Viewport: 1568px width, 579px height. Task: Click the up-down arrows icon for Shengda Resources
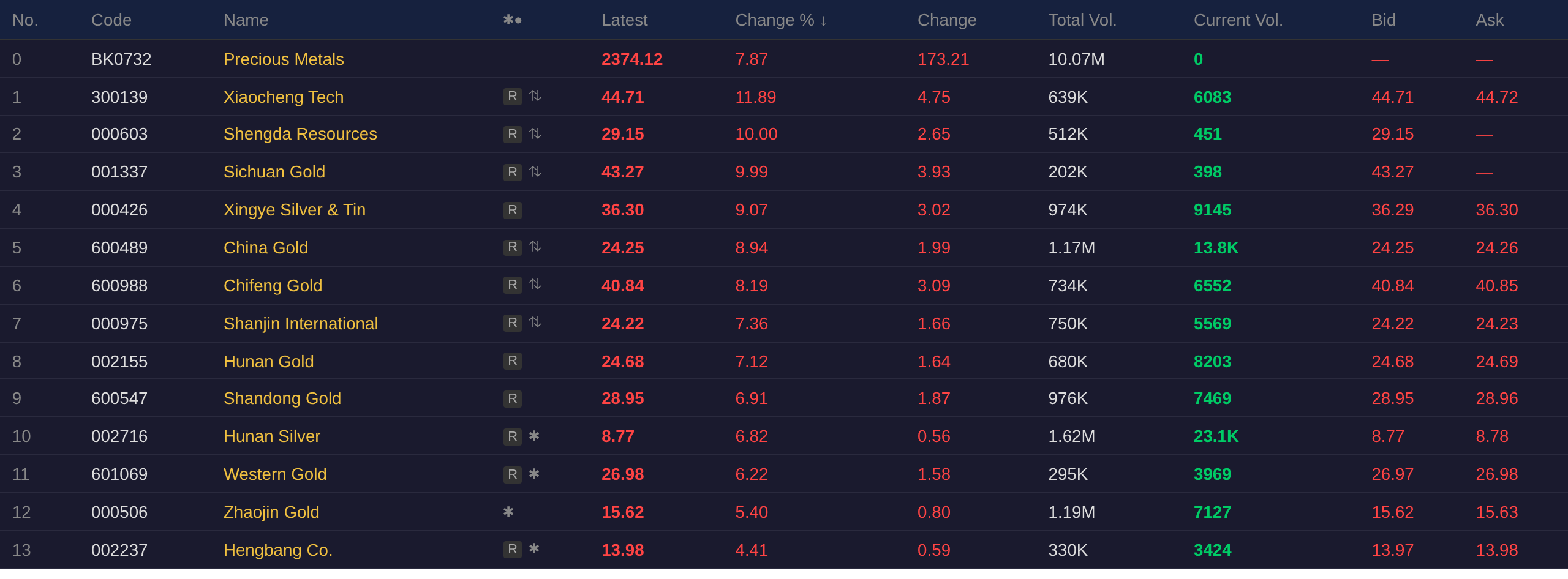tap(535, 133)
